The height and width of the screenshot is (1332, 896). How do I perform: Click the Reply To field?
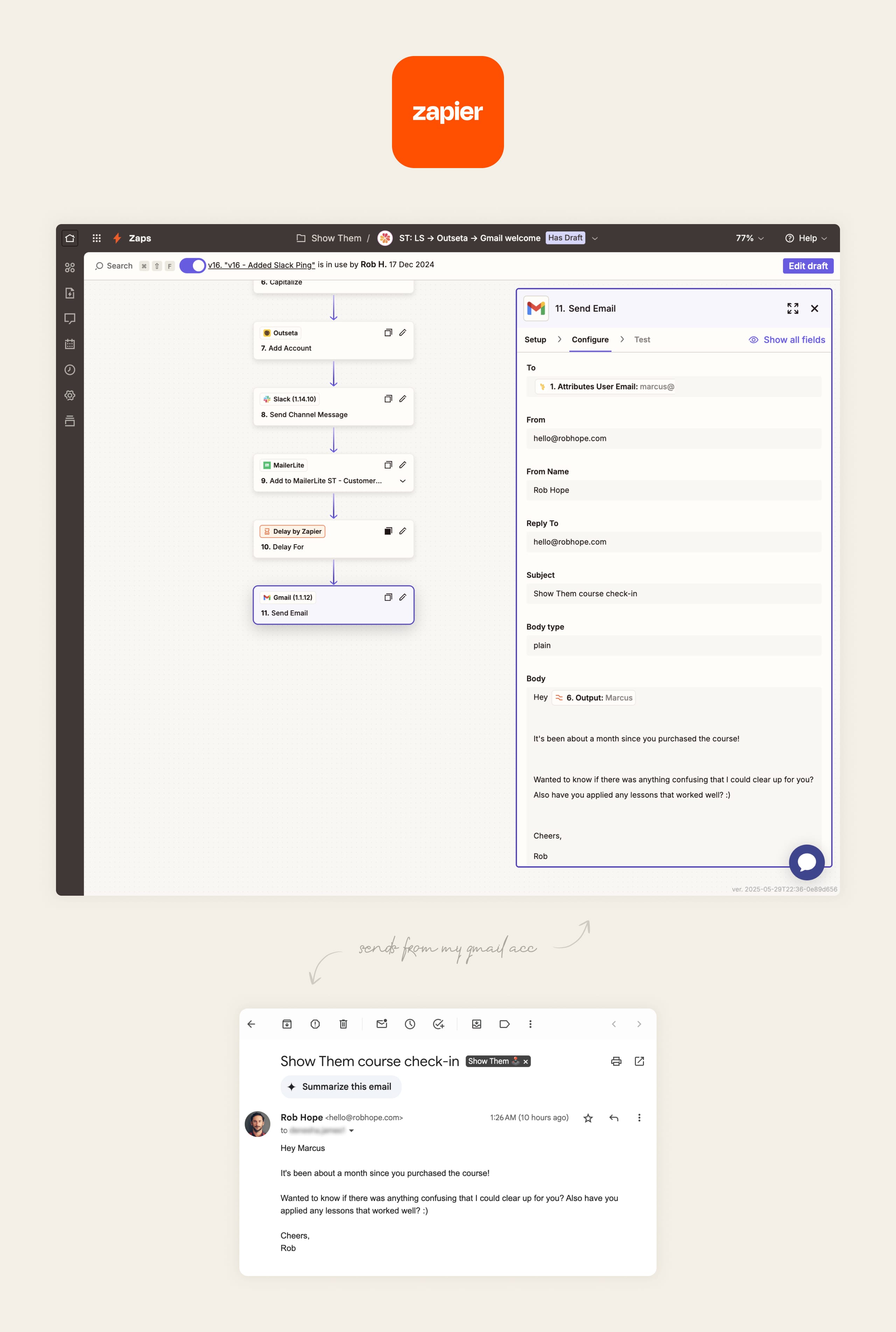point(674,542)
